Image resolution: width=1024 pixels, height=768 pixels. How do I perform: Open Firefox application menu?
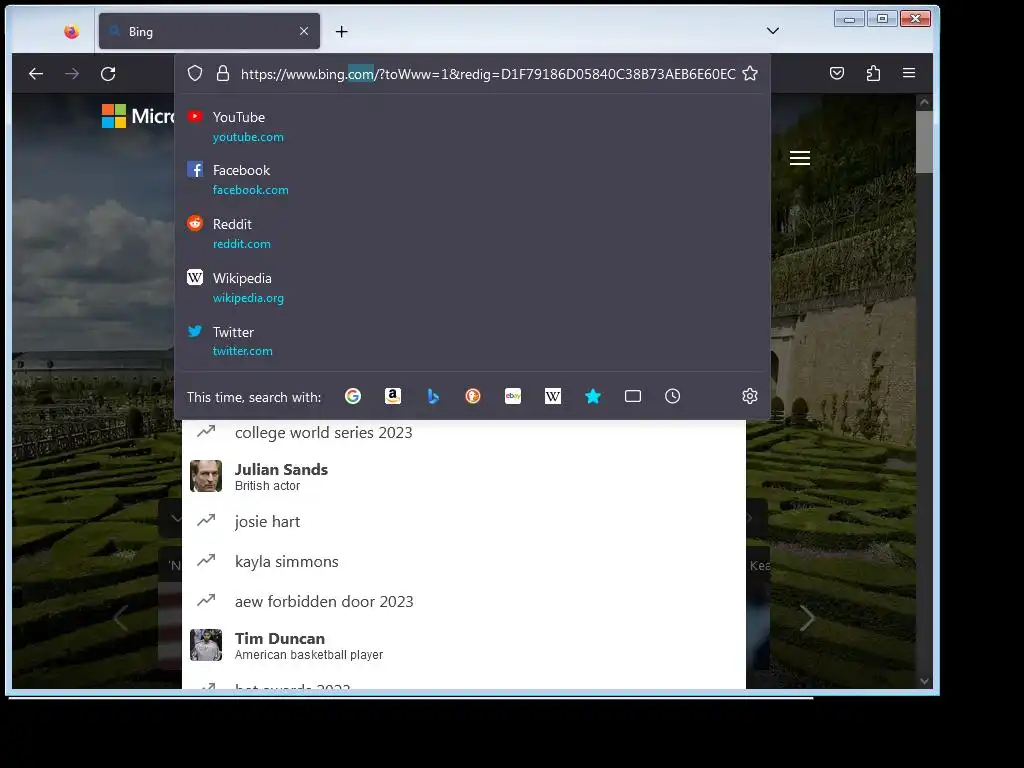tap(908, 73)
